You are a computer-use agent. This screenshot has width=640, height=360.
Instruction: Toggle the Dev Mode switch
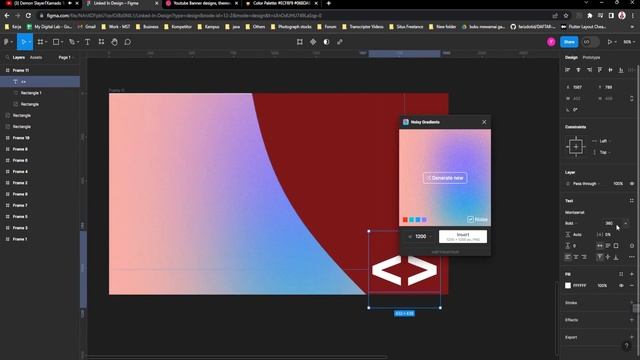590,42
